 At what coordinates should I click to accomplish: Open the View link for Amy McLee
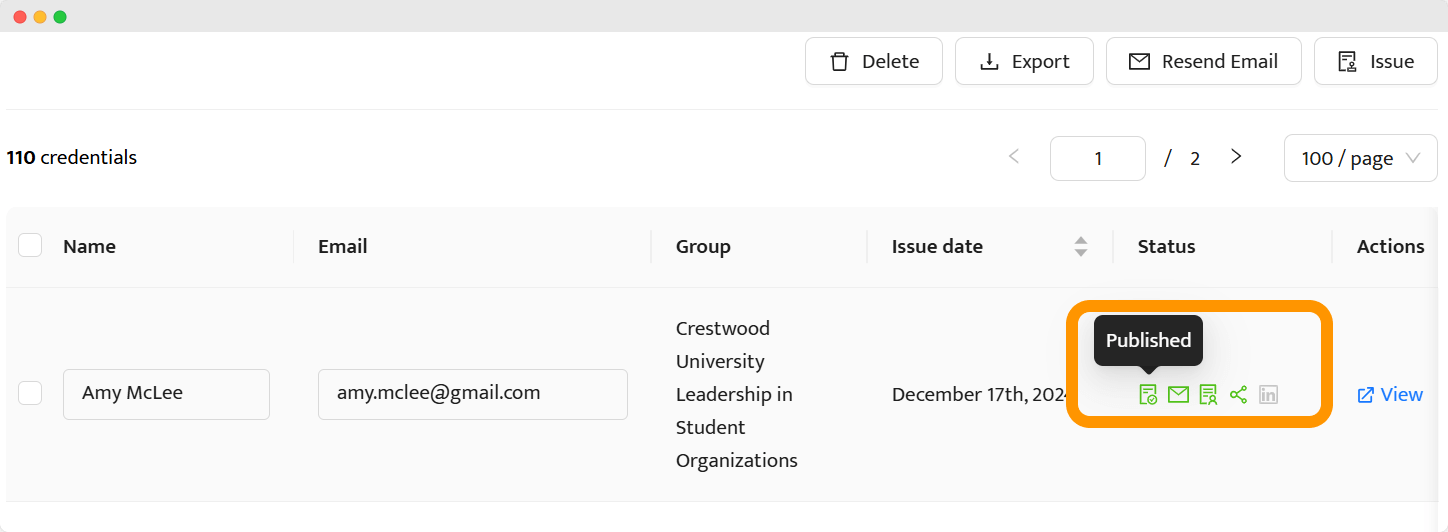[1390, 394]
